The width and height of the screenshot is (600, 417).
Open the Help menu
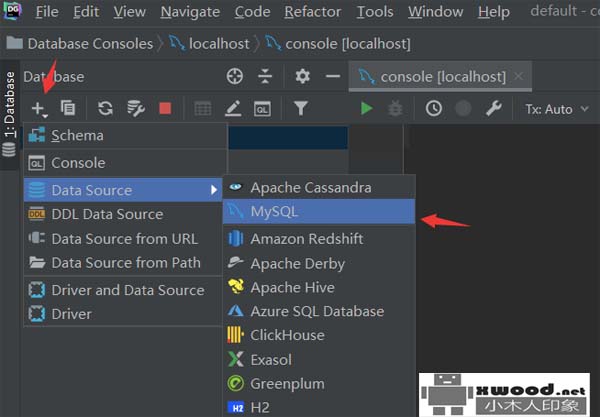coord(494,11)
